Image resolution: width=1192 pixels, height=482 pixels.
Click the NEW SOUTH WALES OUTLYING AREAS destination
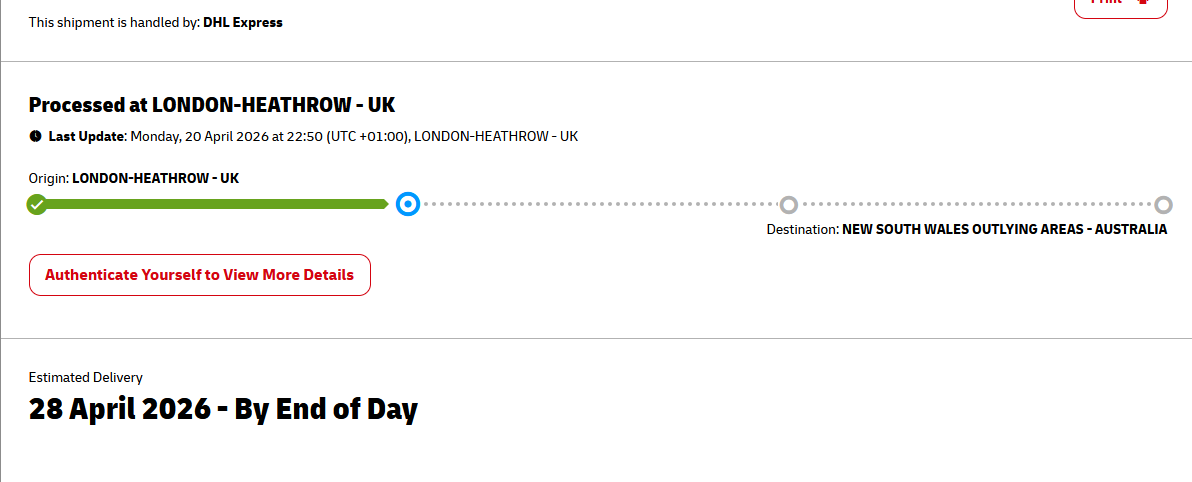(1004, 229)
